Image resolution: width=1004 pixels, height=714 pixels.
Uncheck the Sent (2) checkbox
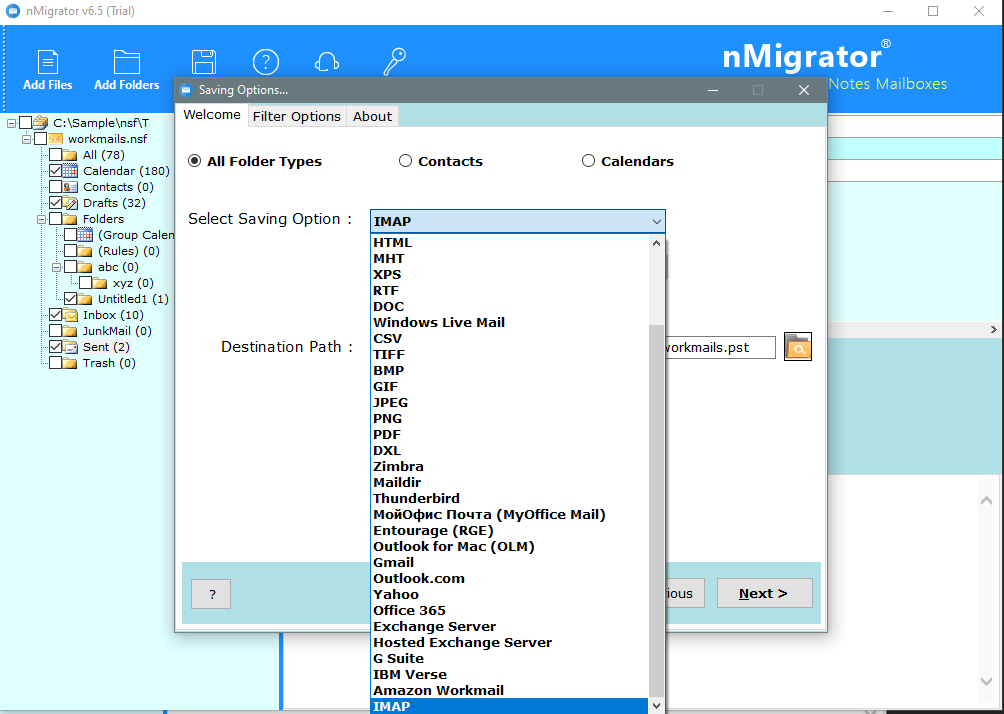click(55, 347)
